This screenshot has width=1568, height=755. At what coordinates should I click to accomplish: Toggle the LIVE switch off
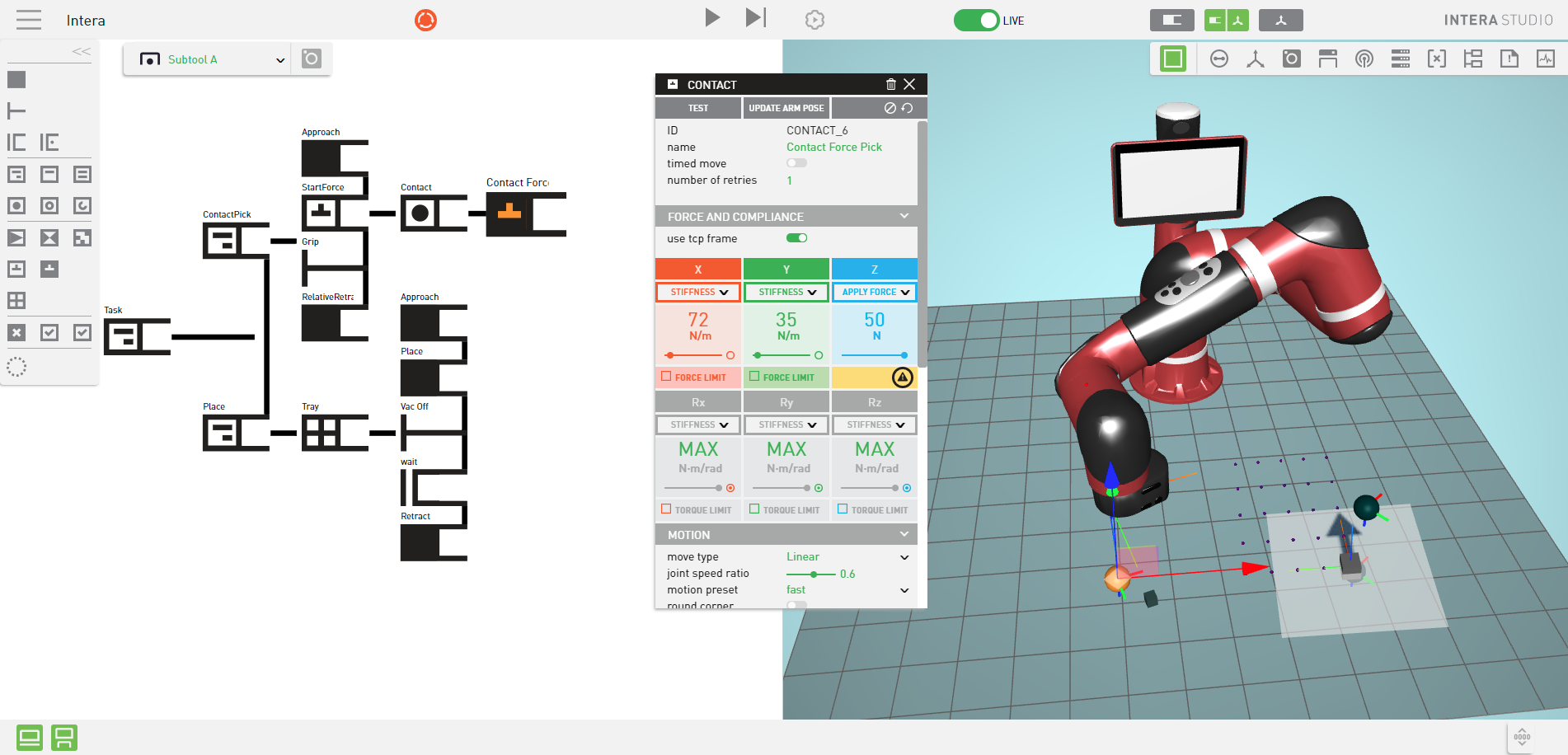tap(977, 20)
